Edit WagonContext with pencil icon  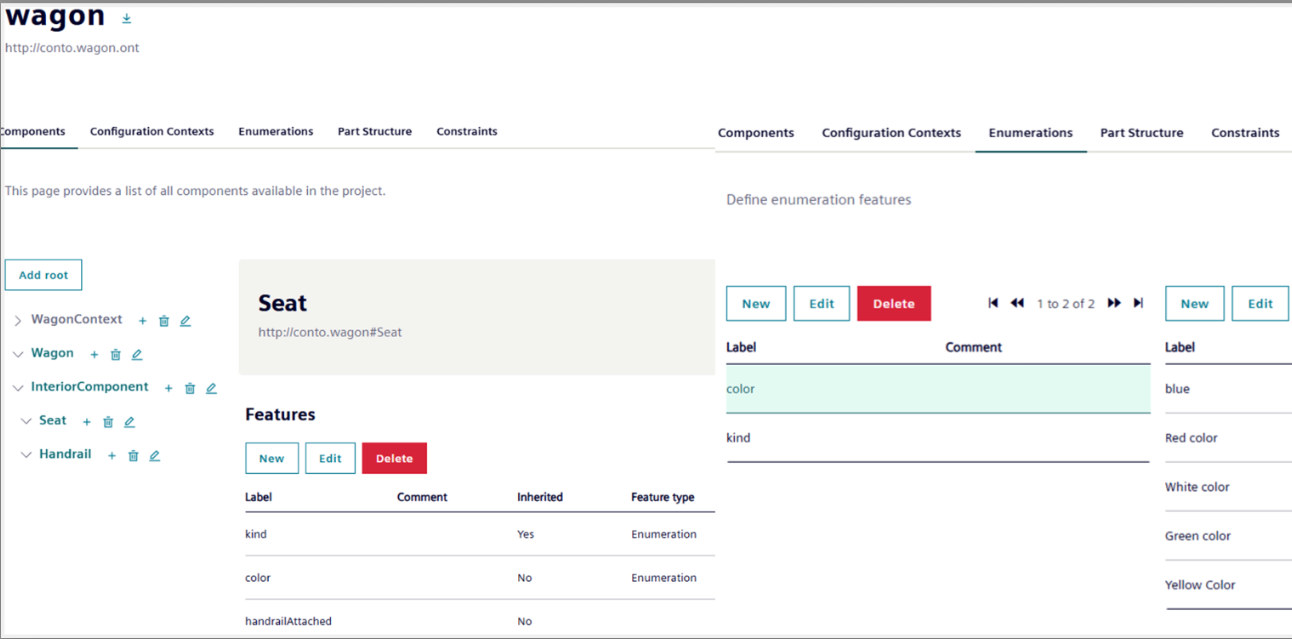pos(185,321)
